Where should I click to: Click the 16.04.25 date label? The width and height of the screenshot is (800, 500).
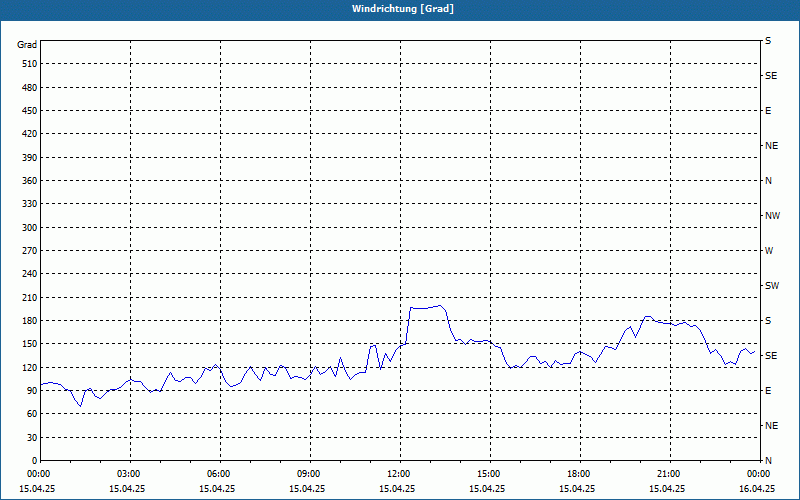coord(757,488)
